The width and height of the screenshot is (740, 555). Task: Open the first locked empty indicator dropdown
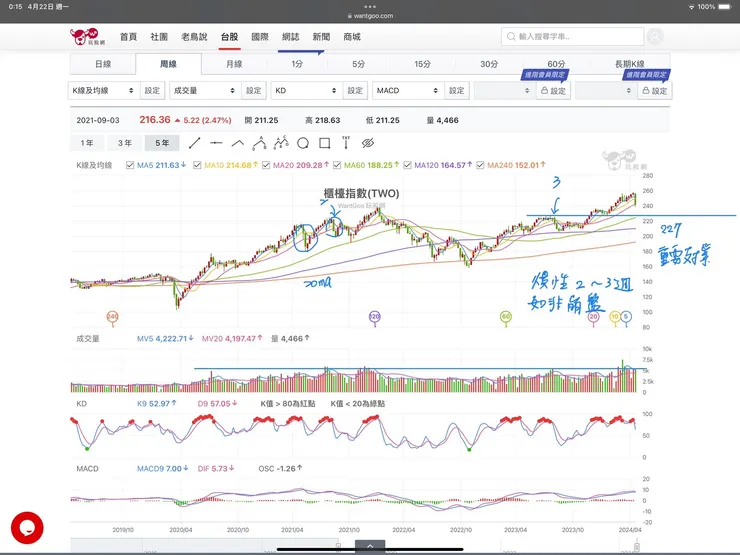click(505, 91)
